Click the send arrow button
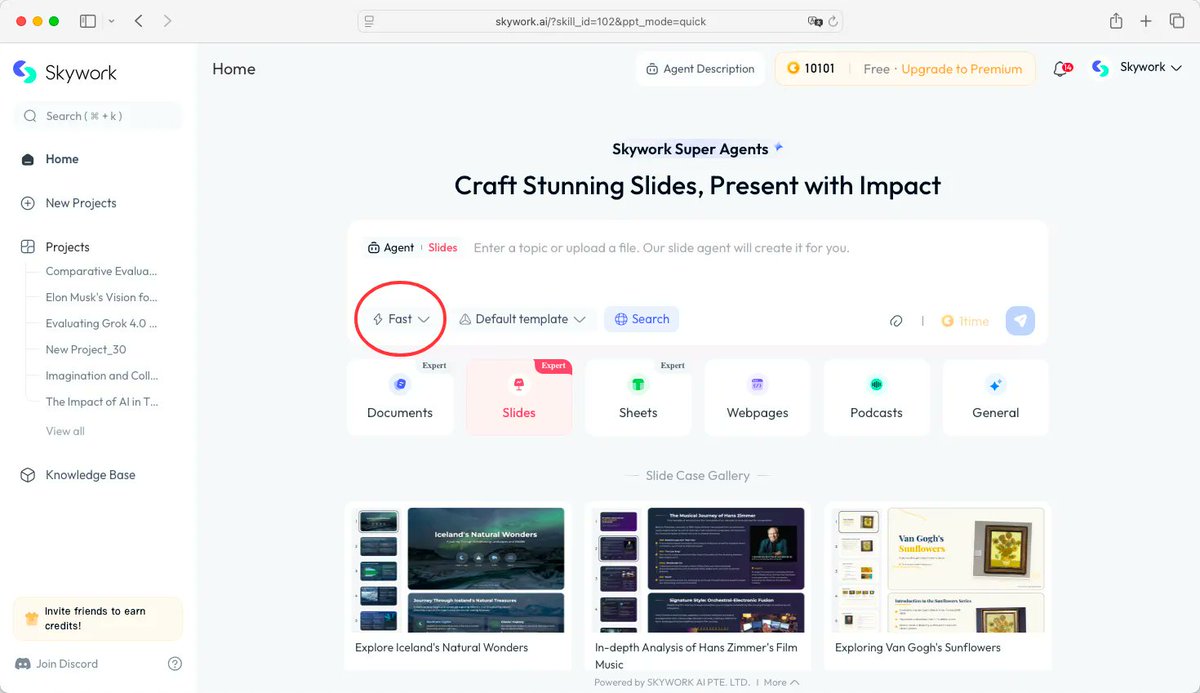The image size is (1200, 693). [1020, 321]
